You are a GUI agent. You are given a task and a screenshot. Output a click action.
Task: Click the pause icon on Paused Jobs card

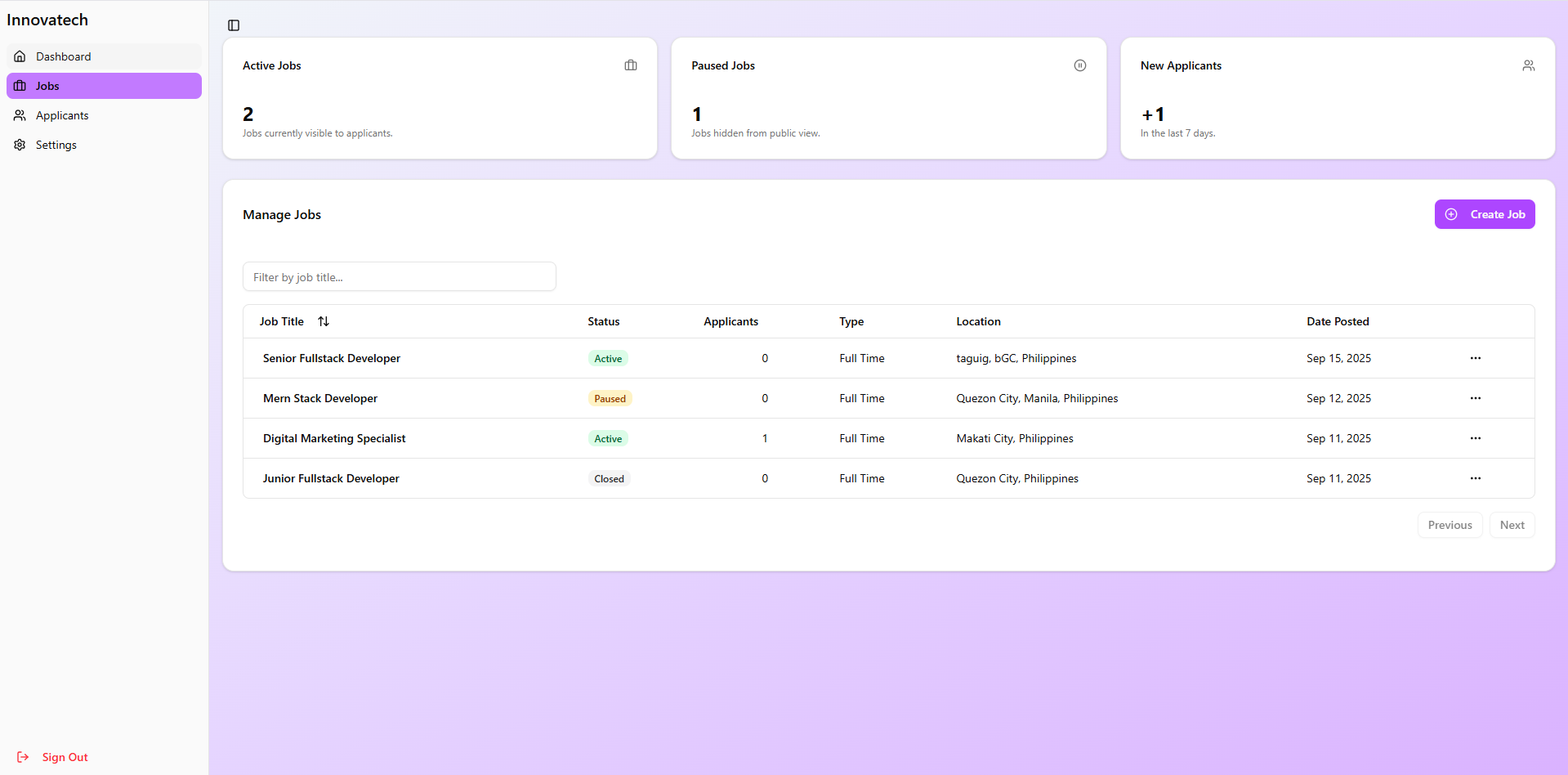pos(1080,65)
